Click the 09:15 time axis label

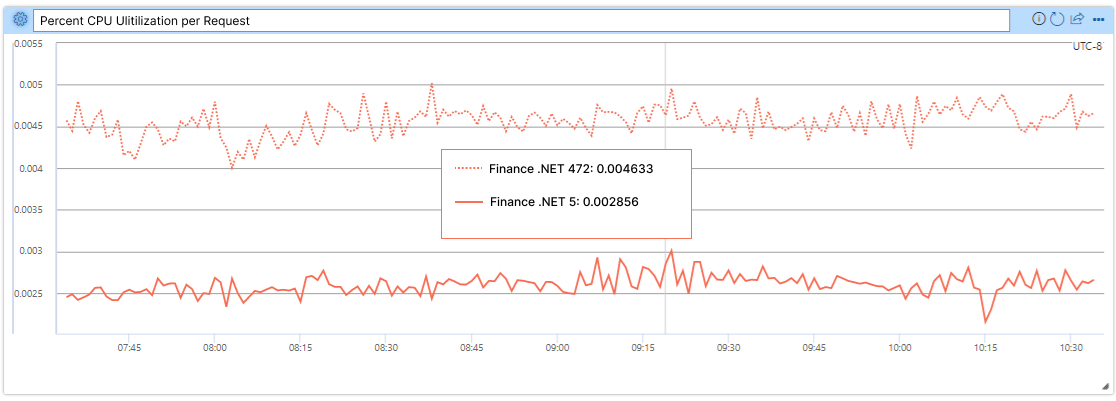[x=643, y=348]
